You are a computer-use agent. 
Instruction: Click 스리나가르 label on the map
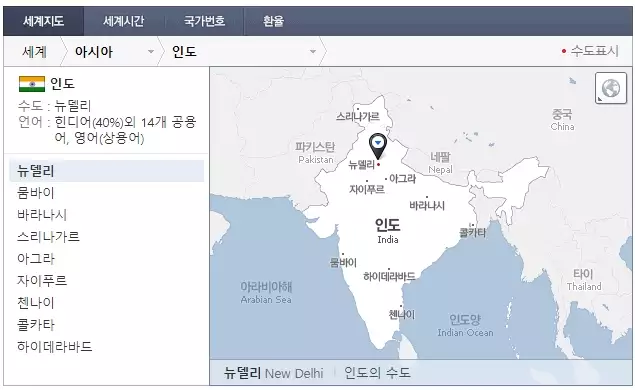click(358, 117)
